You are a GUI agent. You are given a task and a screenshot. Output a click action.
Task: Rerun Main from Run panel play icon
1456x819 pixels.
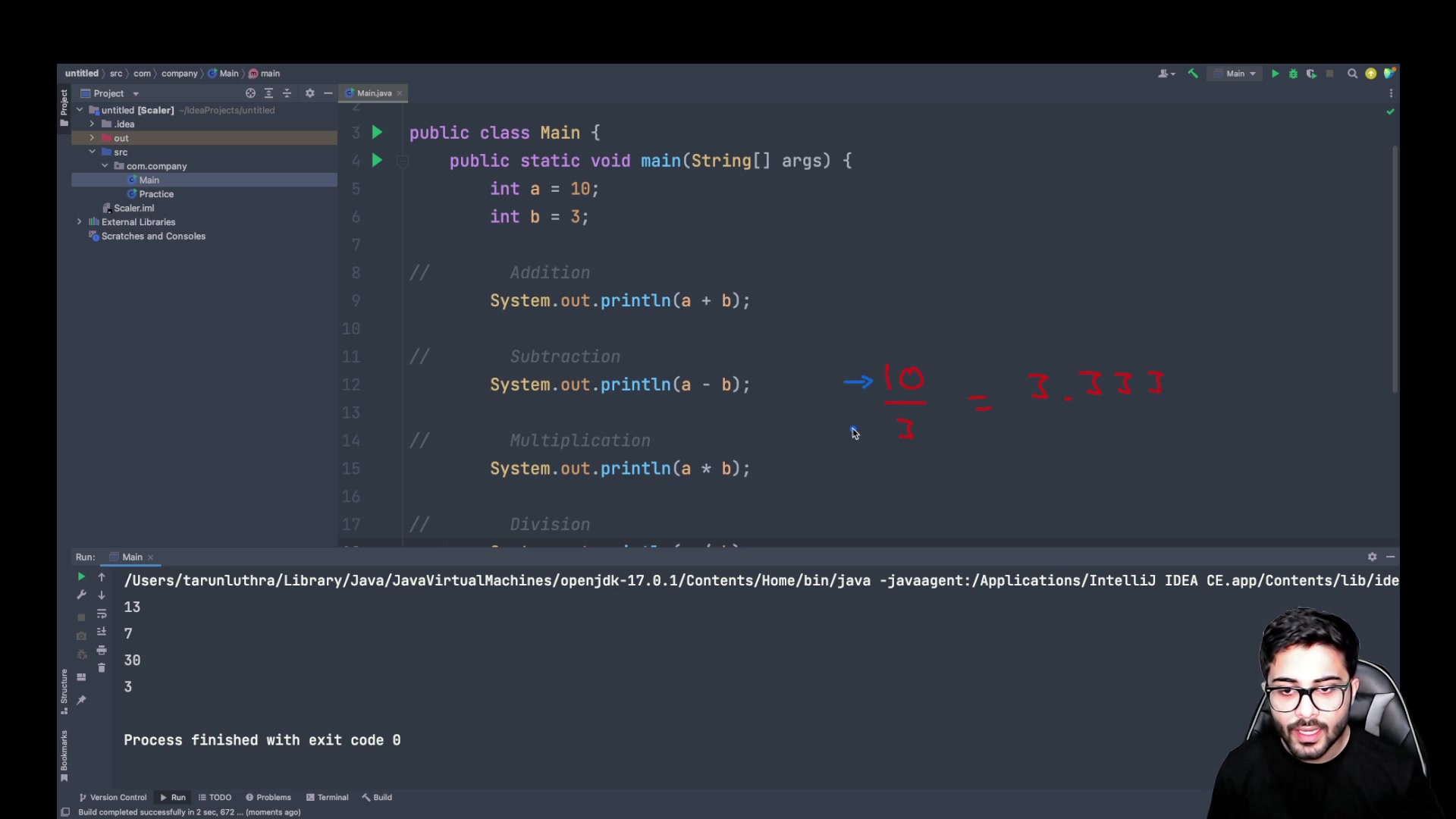81,577
